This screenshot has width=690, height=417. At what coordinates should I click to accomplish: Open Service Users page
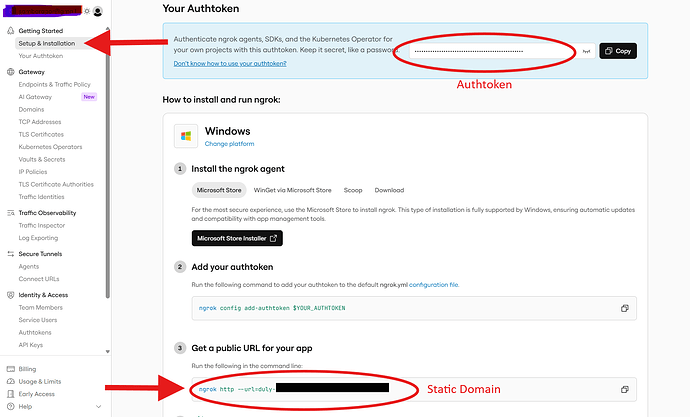tap(38, 320)
